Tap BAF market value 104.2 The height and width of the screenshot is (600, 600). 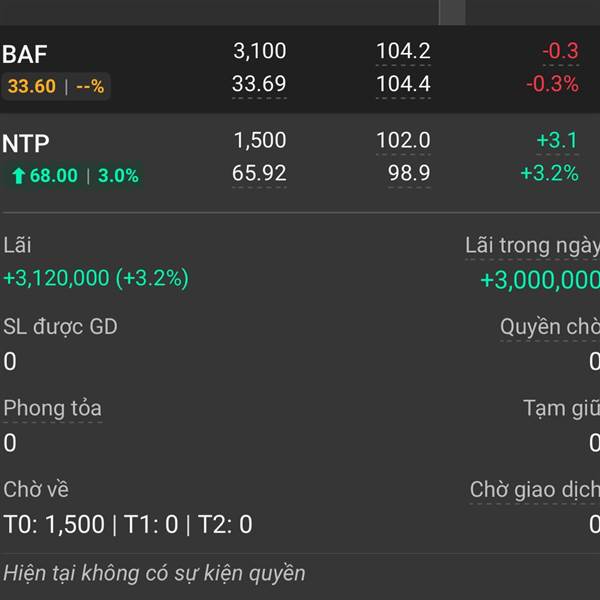[x=403, y=51]
